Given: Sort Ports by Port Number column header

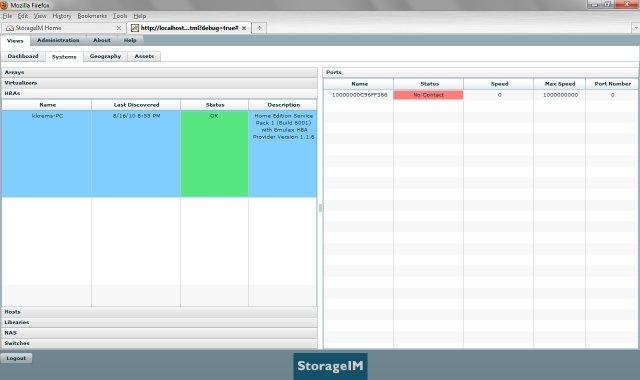Looking at the screenshot, I should (x=612, y=84).
